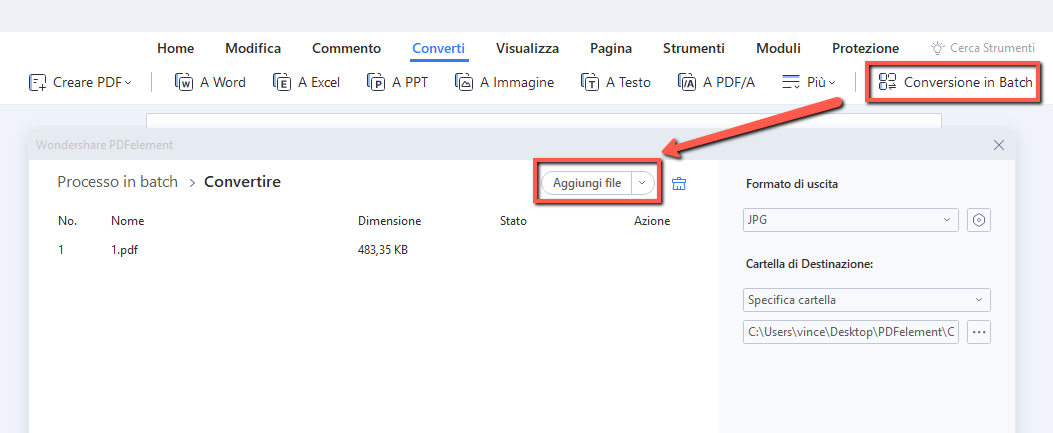The image size is (1053, 433).
Task: Click the Azione column header
Action: tap(652, 221)
